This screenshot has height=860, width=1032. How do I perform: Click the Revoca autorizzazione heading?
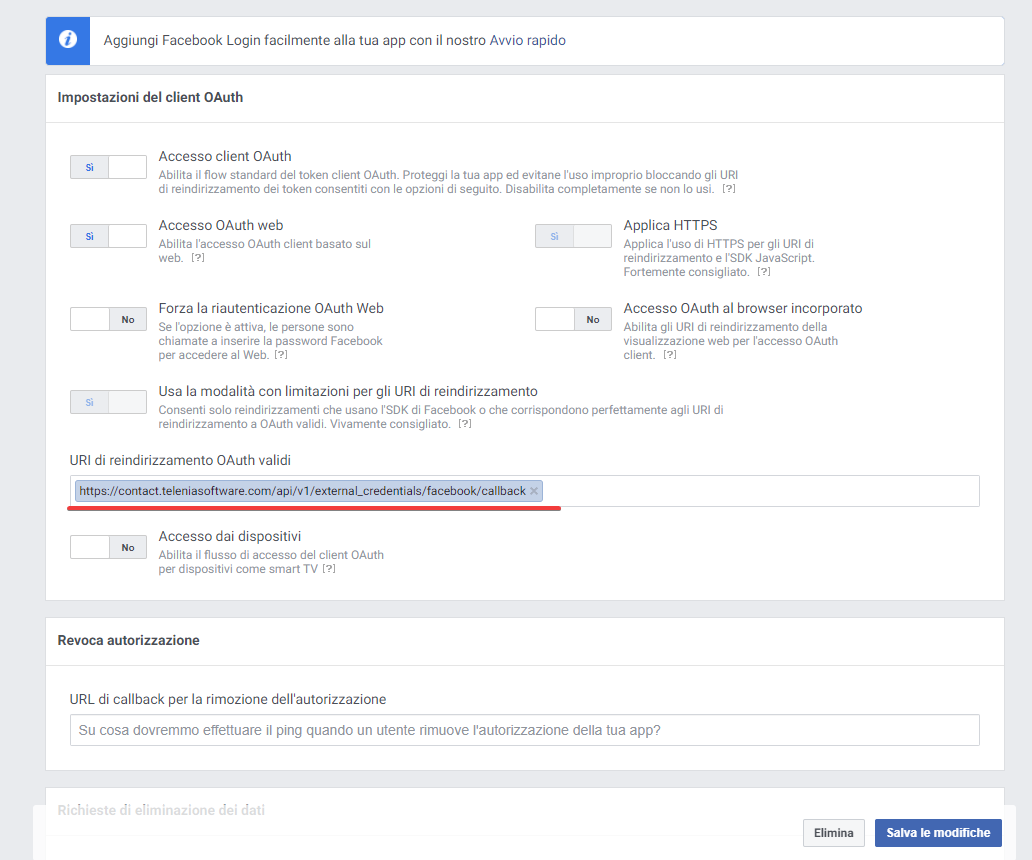point(128,640)
